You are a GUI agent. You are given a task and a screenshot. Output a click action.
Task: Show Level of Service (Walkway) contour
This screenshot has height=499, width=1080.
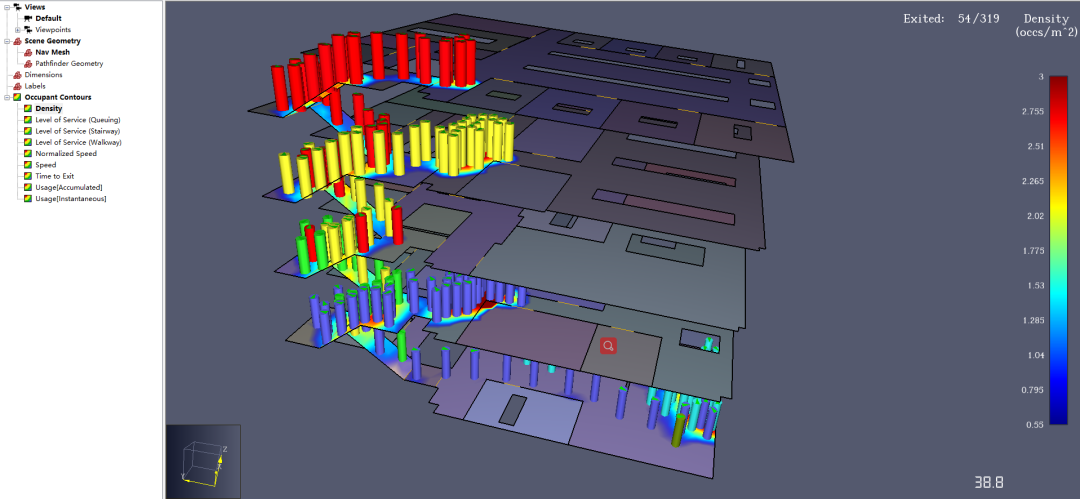(x=79, y=142)
